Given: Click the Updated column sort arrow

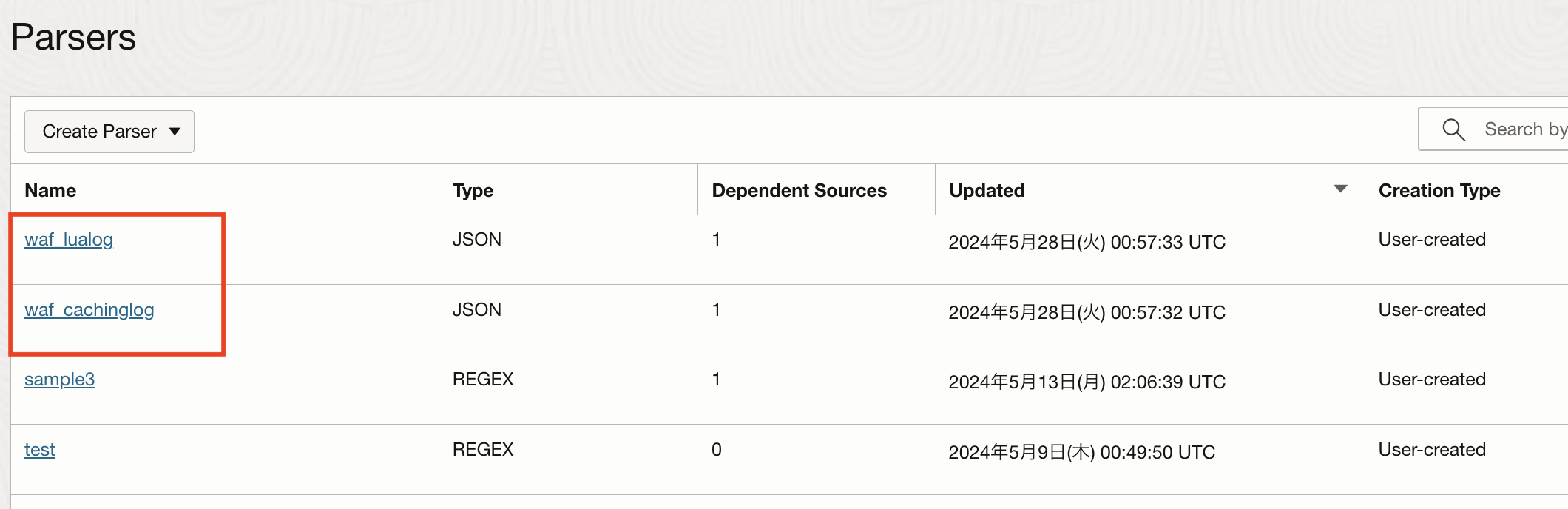Looking at the screenshot, I should [1340, 189].
